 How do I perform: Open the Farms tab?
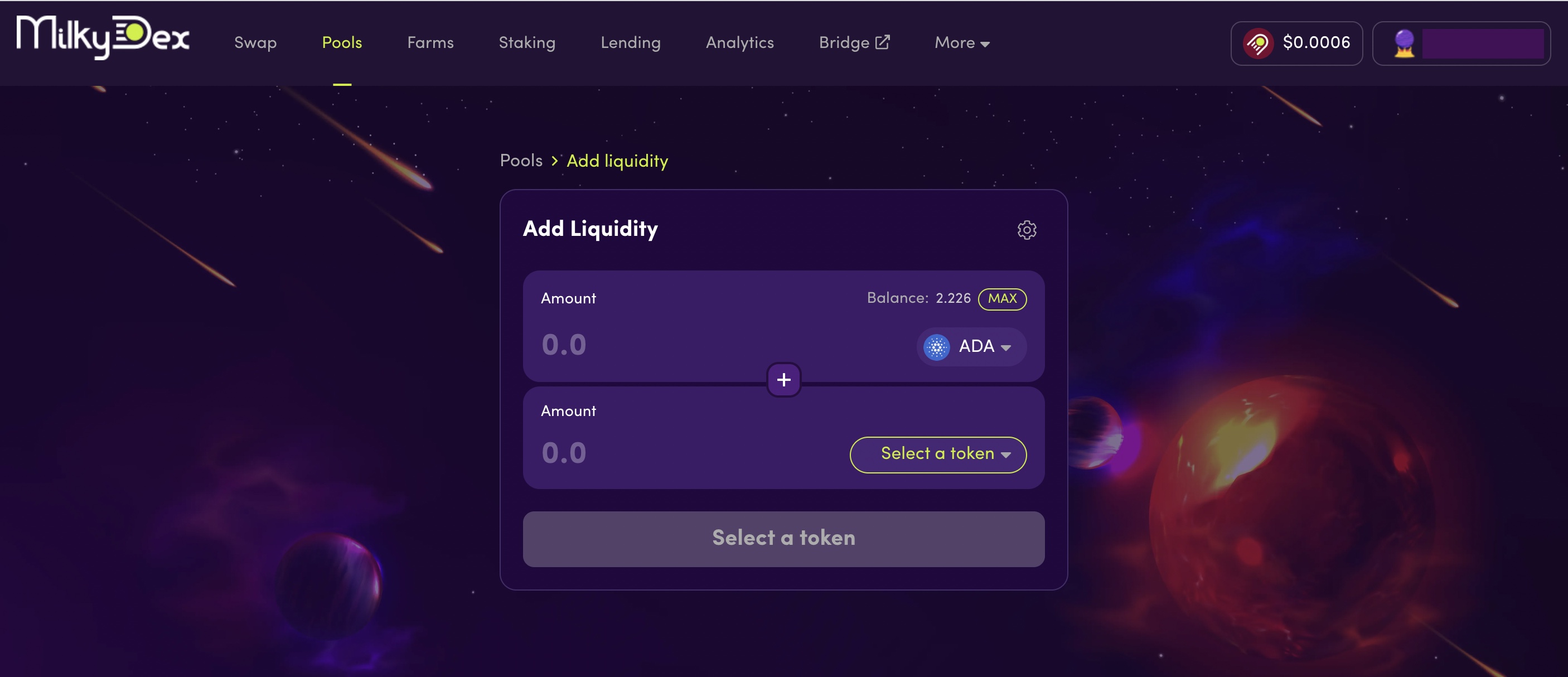coord(430,42)
